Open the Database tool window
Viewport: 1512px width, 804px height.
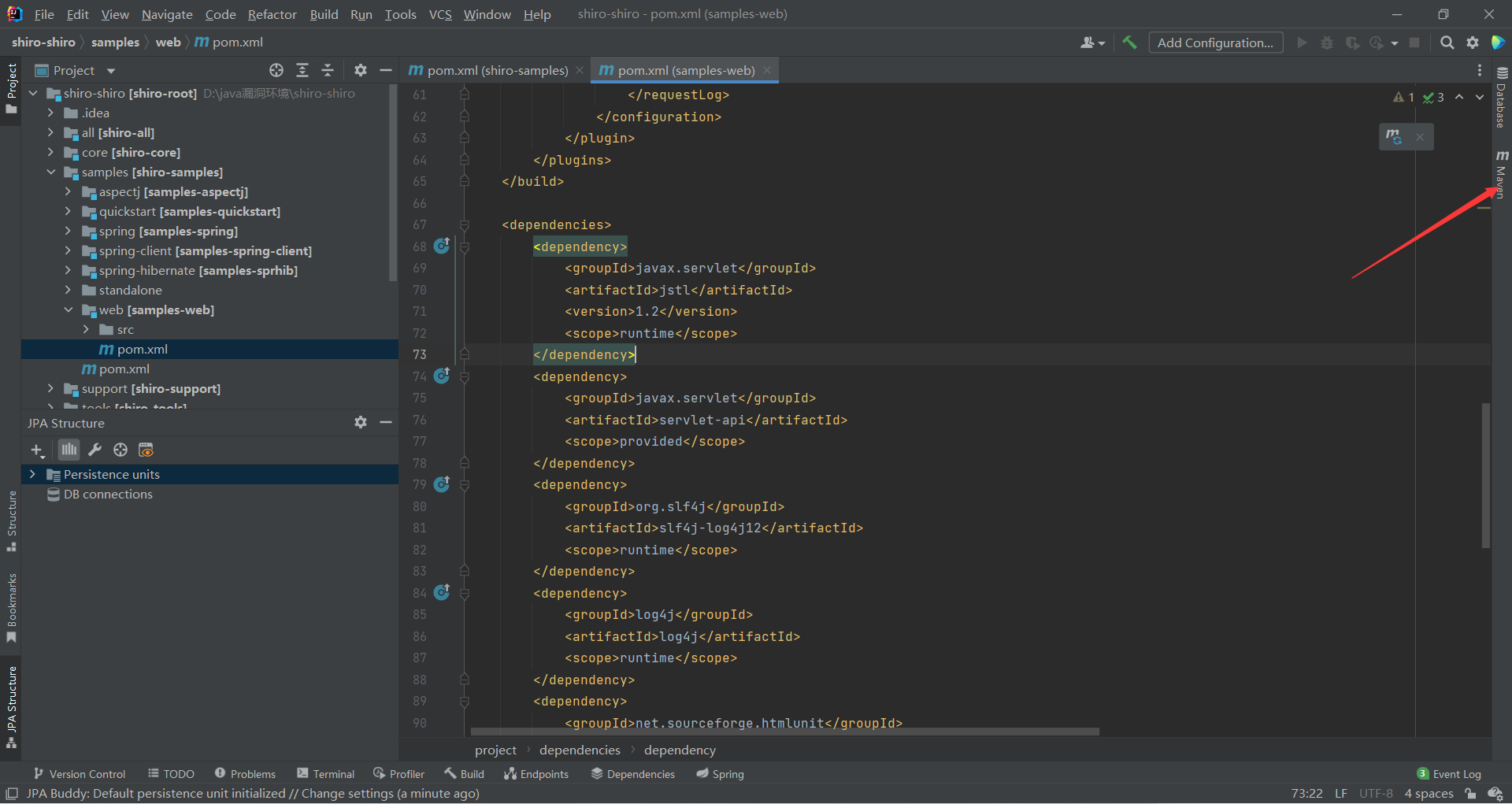pos(1502,97)
